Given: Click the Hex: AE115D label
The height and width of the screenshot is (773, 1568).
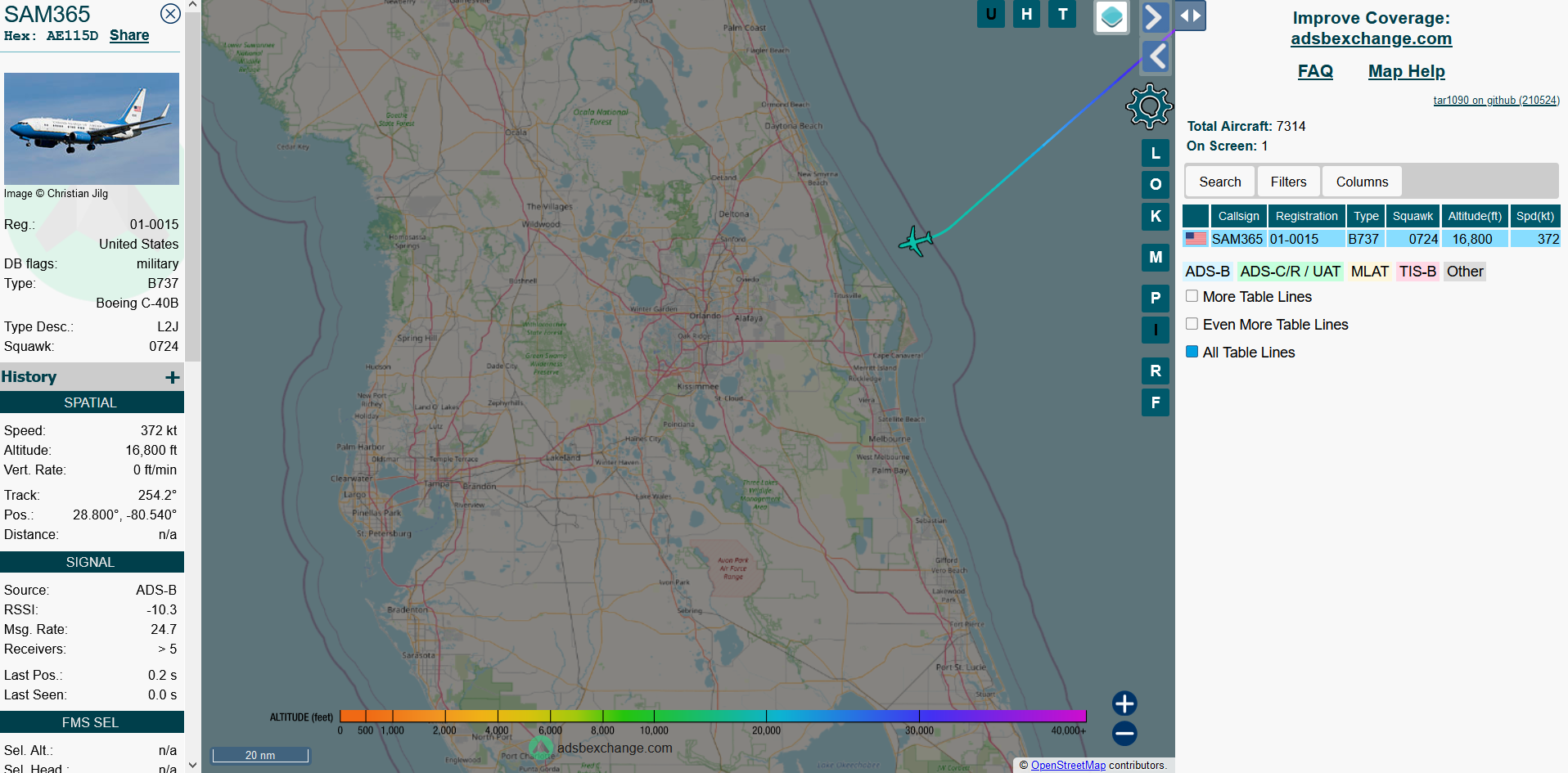Looking at the screenshot, I should click(51, 36).
